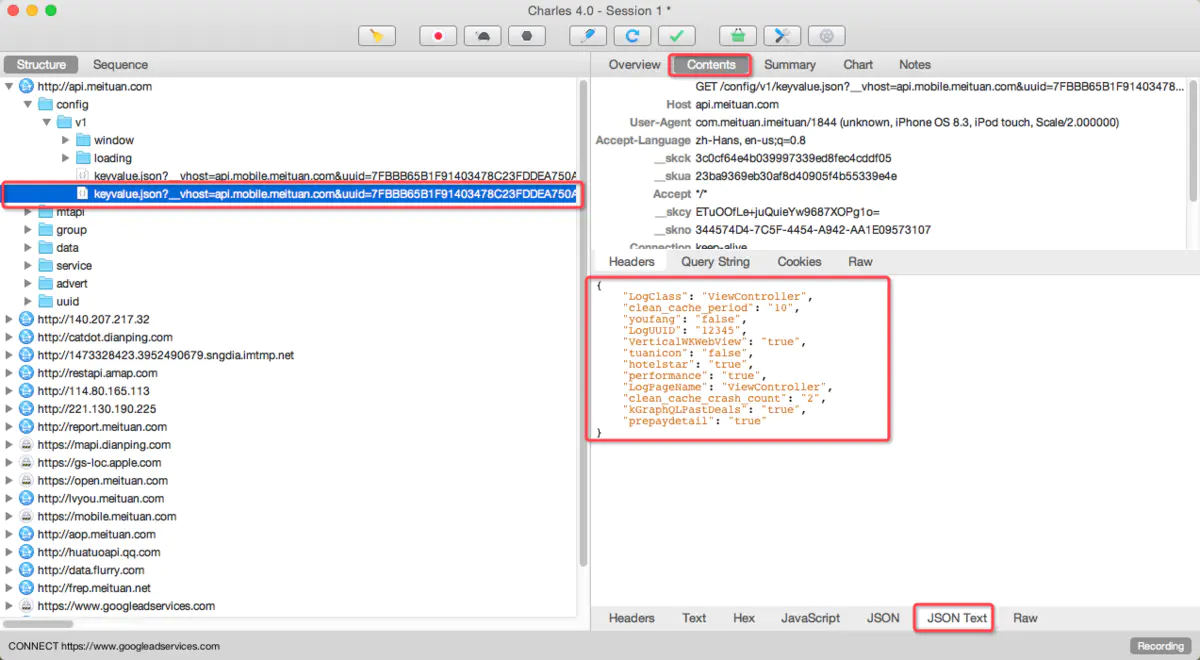Screen dimensions: 1200x660
Task: Enable throttling with the turtle icon
Action: tap(482, 35)
